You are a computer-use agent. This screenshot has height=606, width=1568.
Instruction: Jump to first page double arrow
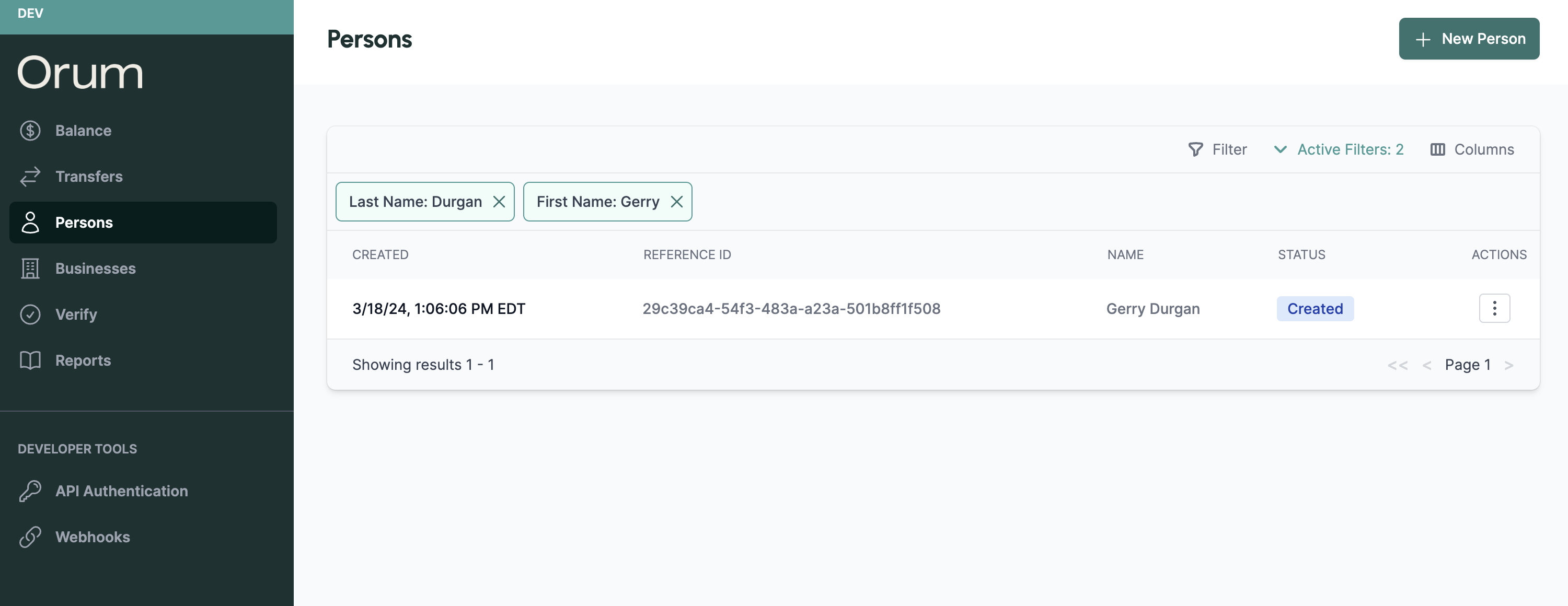[1397, 365]
